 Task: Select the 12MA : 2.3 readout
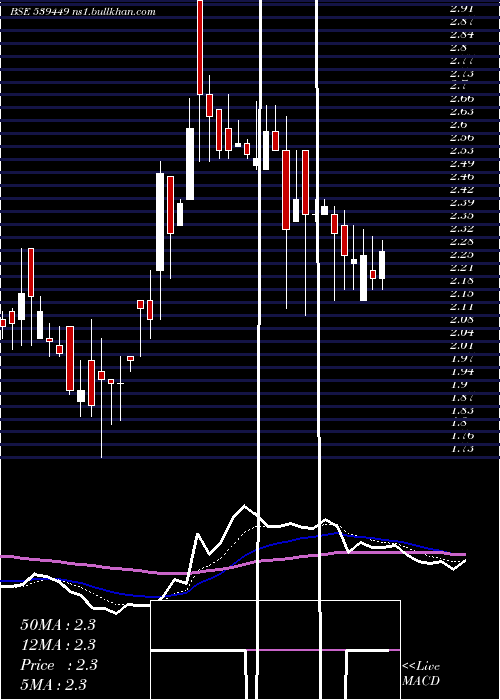point(58,645)
